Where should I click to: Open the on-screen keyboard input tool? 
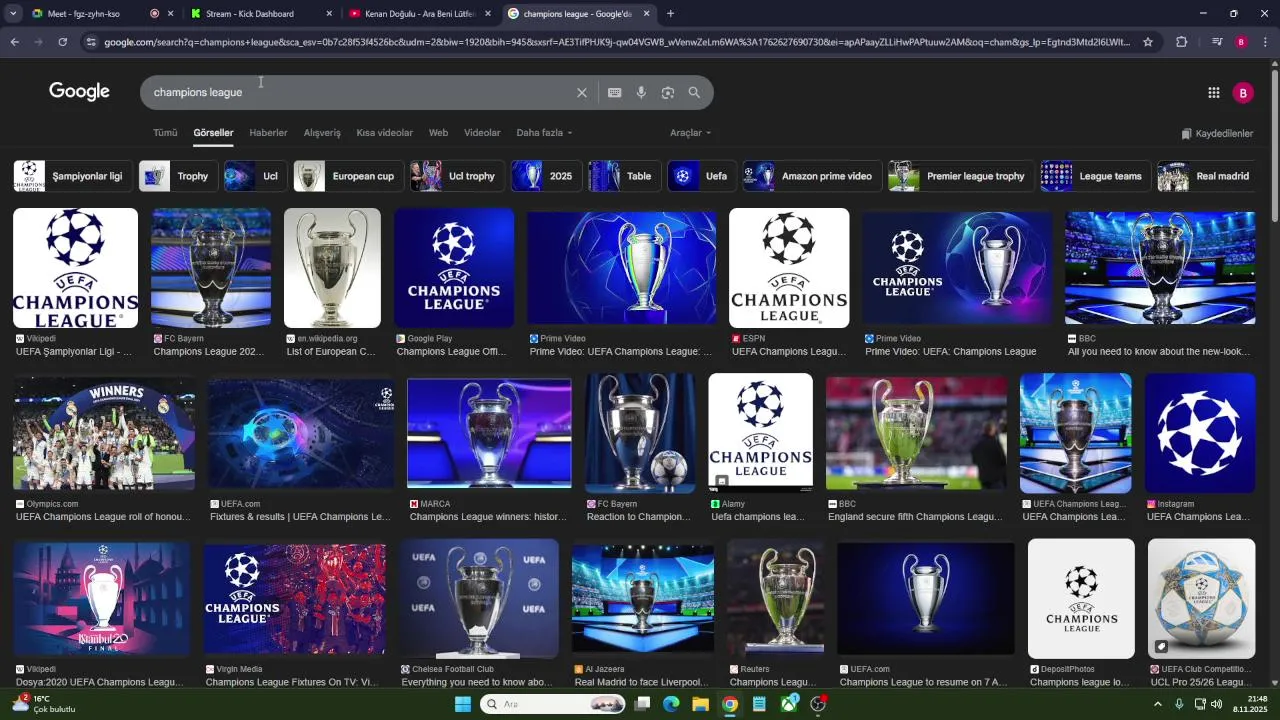point(614,92)
